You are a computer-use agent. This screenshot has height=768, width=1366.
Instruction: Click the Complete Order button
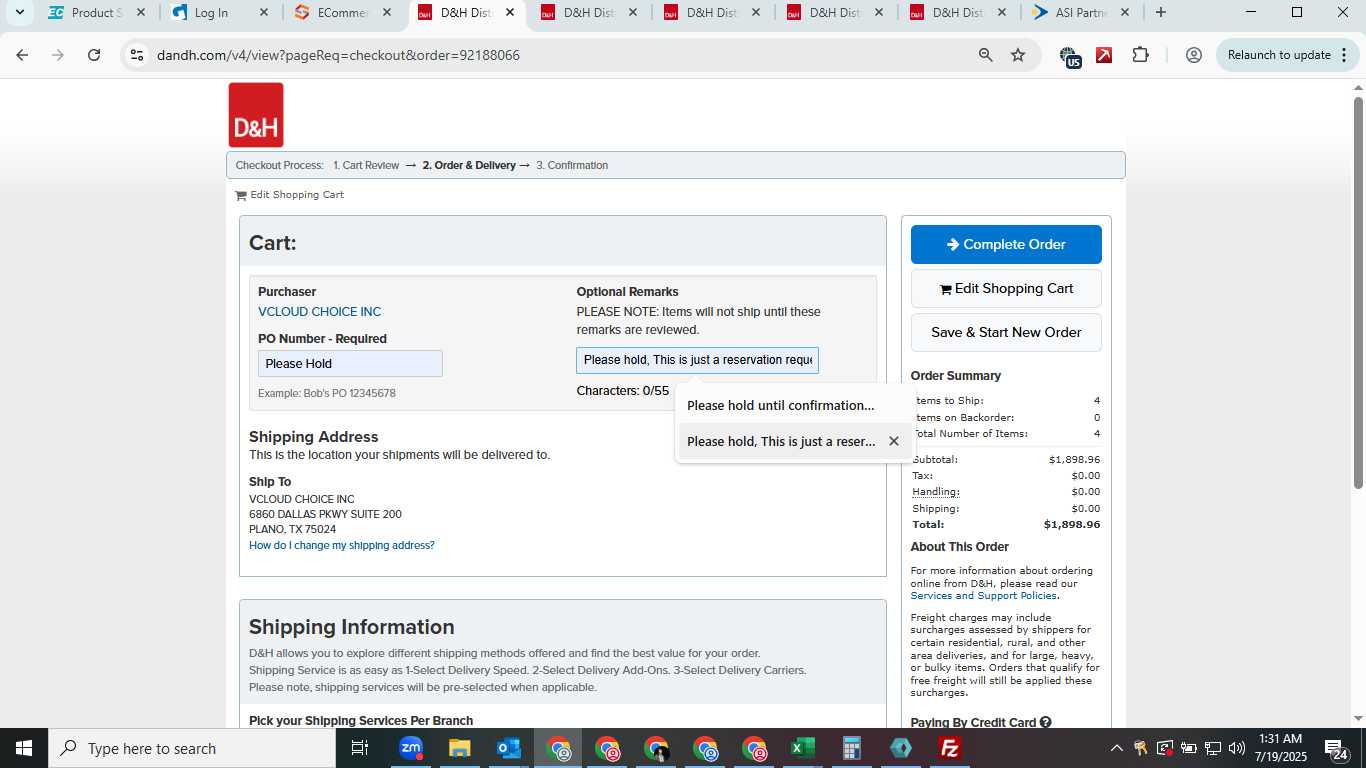1006,244
